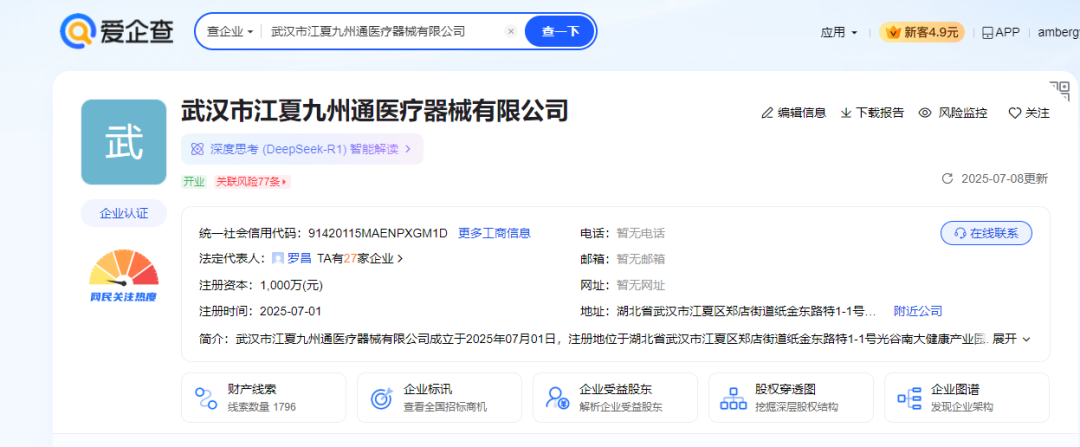The image size is (1080, 447).
Task: Click the 开业 status tag
Action: (x=194, y=182)
